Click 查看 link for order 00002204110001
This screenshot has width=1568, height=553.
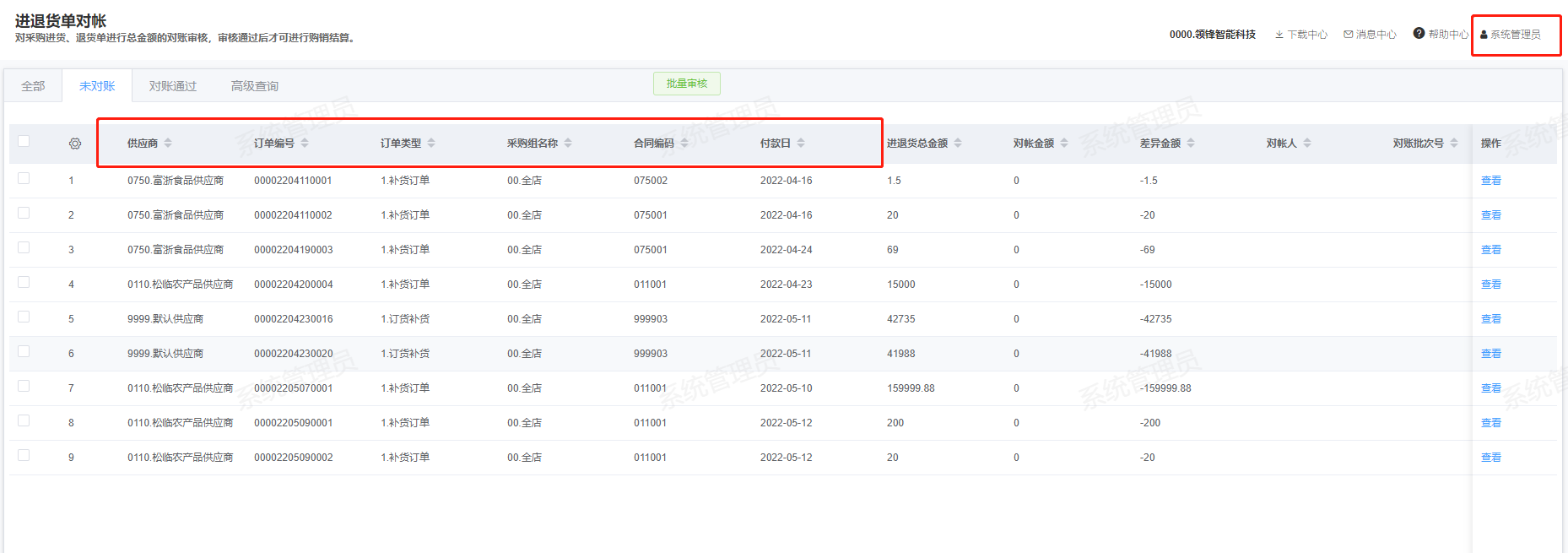click(x=1490, y=181)
